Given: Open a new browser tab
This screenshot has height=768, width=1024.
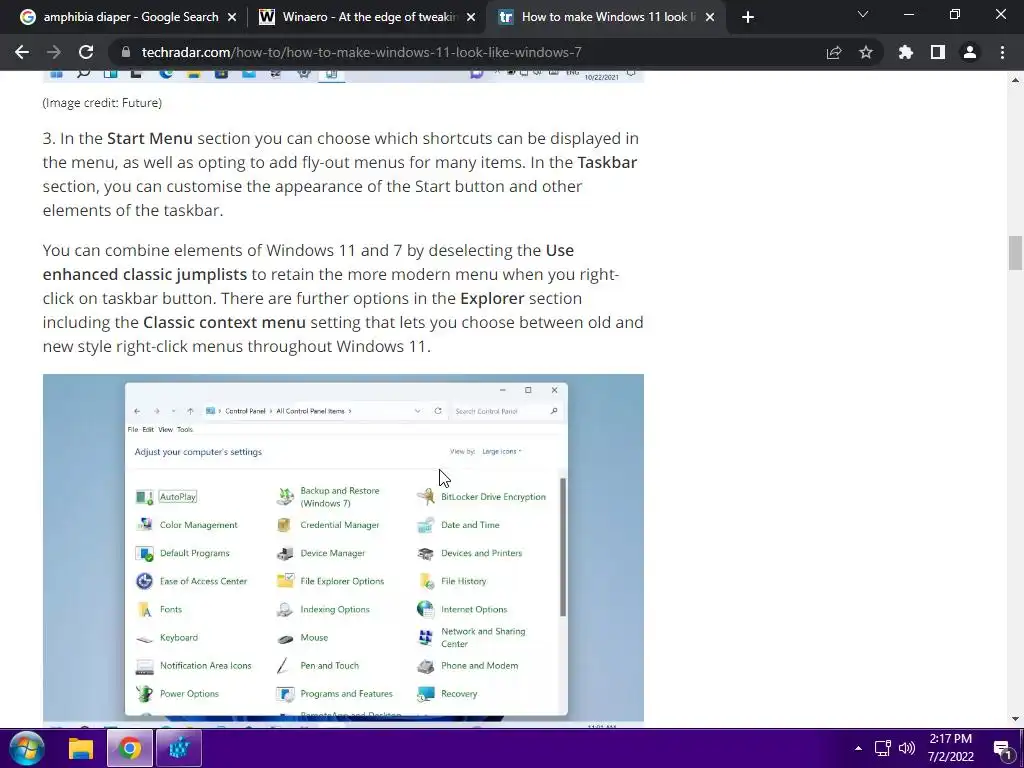Looking at the screenshot, I should (748, 17).
